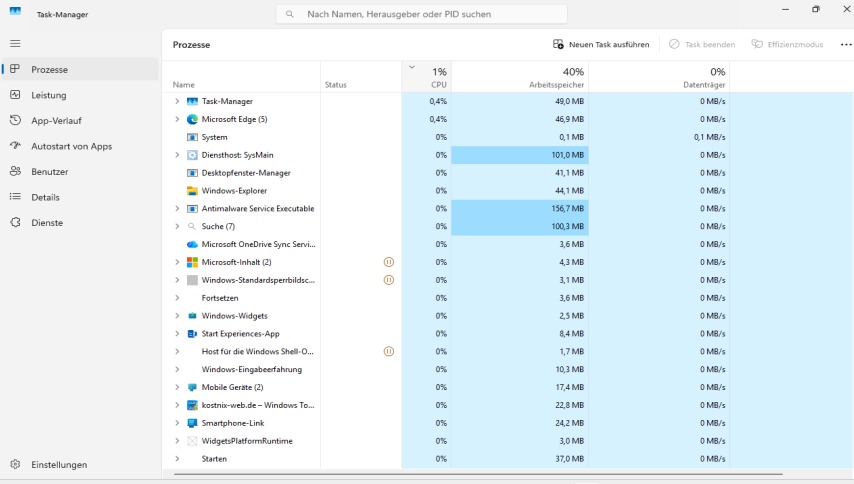Image resolution: width=854 pixels, height=484 pixels.
Task: Click the App-Verlauf history icon
Action: pyautogui.click(x=15, y=120)
